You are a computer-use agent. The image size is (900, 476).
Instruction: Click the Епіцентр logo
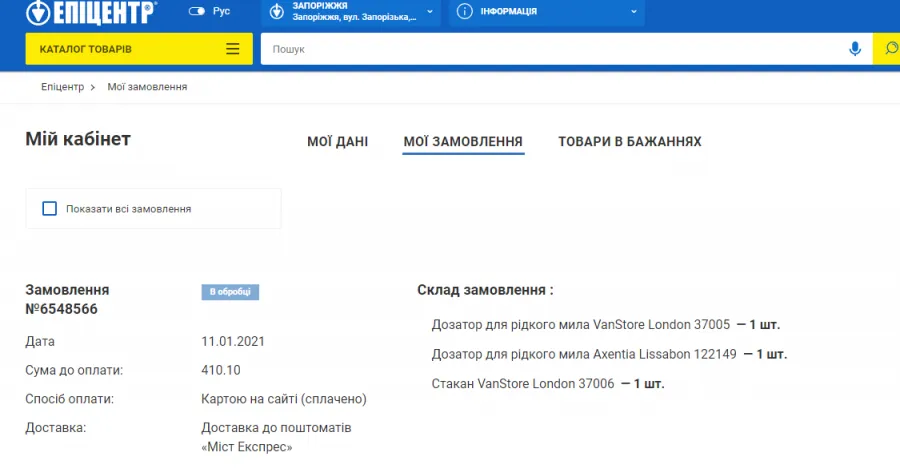(x=91, y=12)
